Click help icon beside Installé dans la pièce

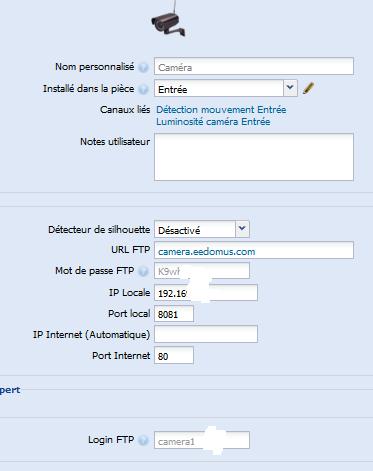tap(143, 89)
